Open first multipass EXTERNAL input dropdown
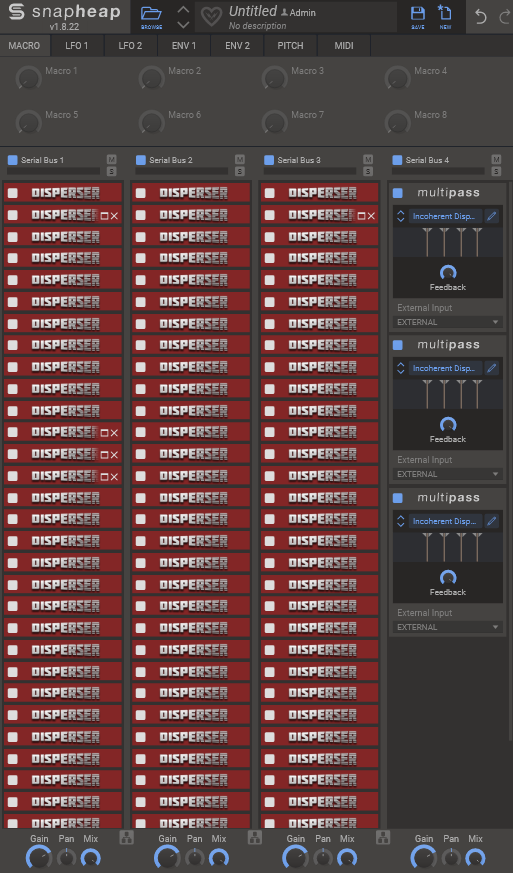 click(448, 322)
